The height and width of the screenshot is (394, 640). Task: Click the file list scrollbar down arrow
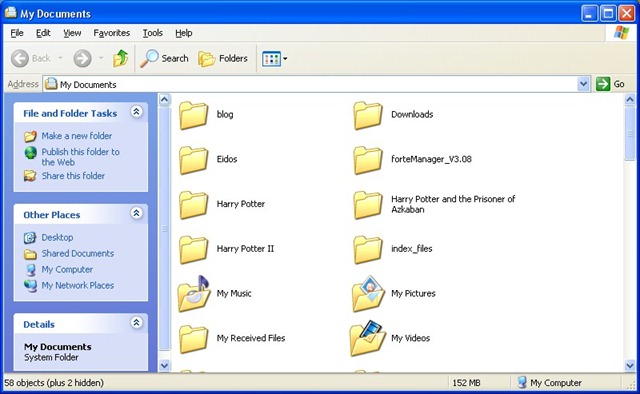630,365
